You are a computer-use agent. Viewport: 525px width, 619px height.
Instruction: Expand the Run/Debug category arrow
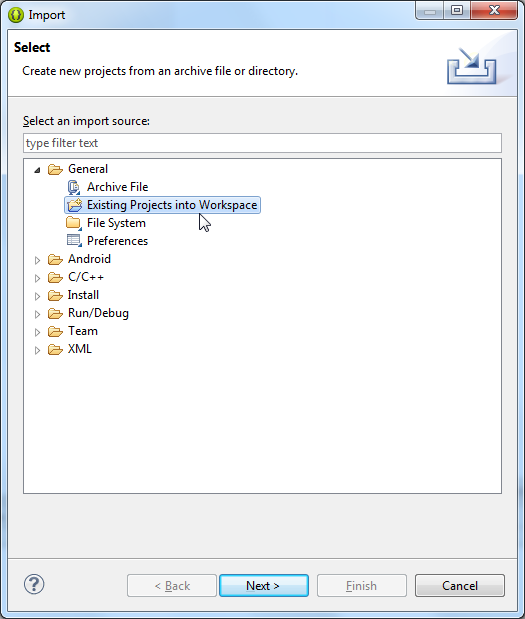tap(38, 314)
